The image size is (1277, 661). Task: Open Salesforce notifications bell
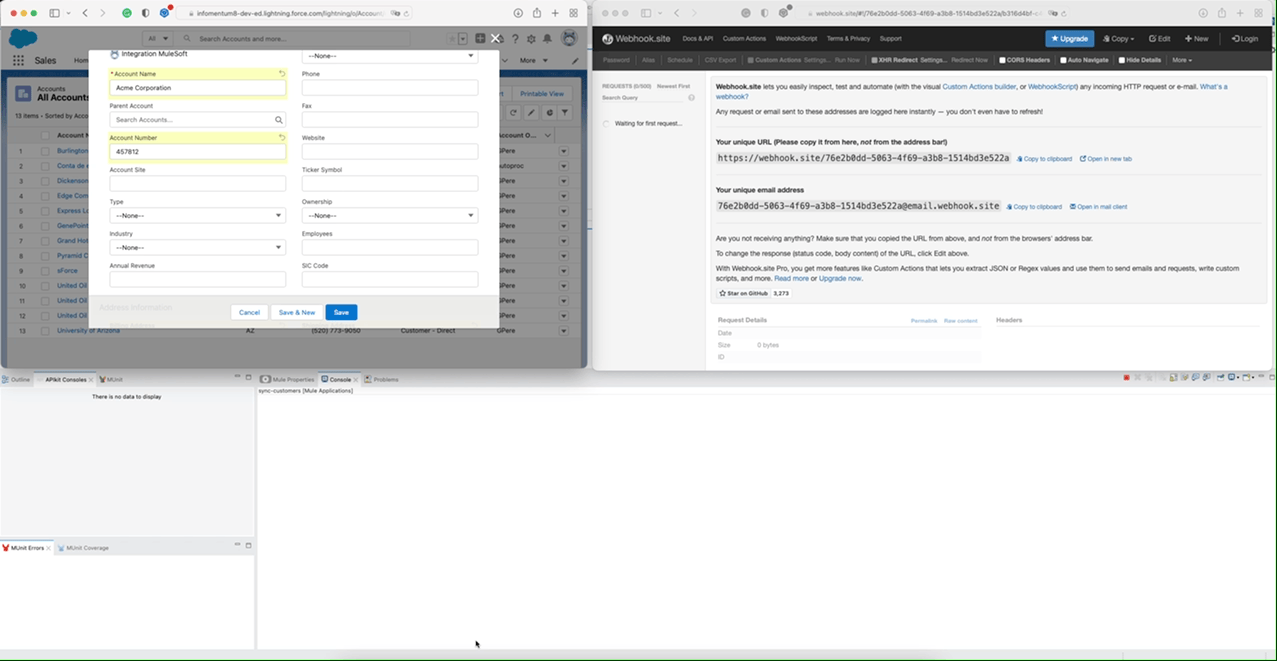[547, 39]
